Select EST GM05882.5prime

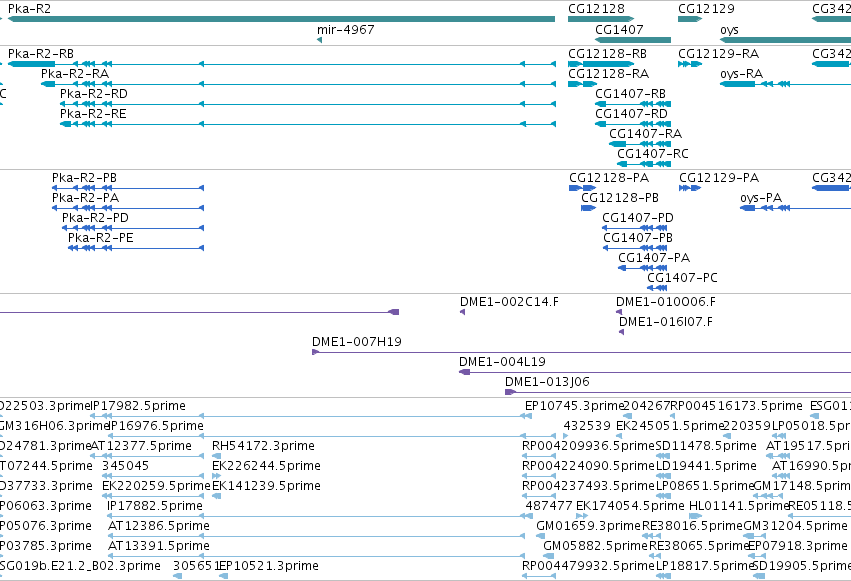pyautogui.click(x=596, y=547)
